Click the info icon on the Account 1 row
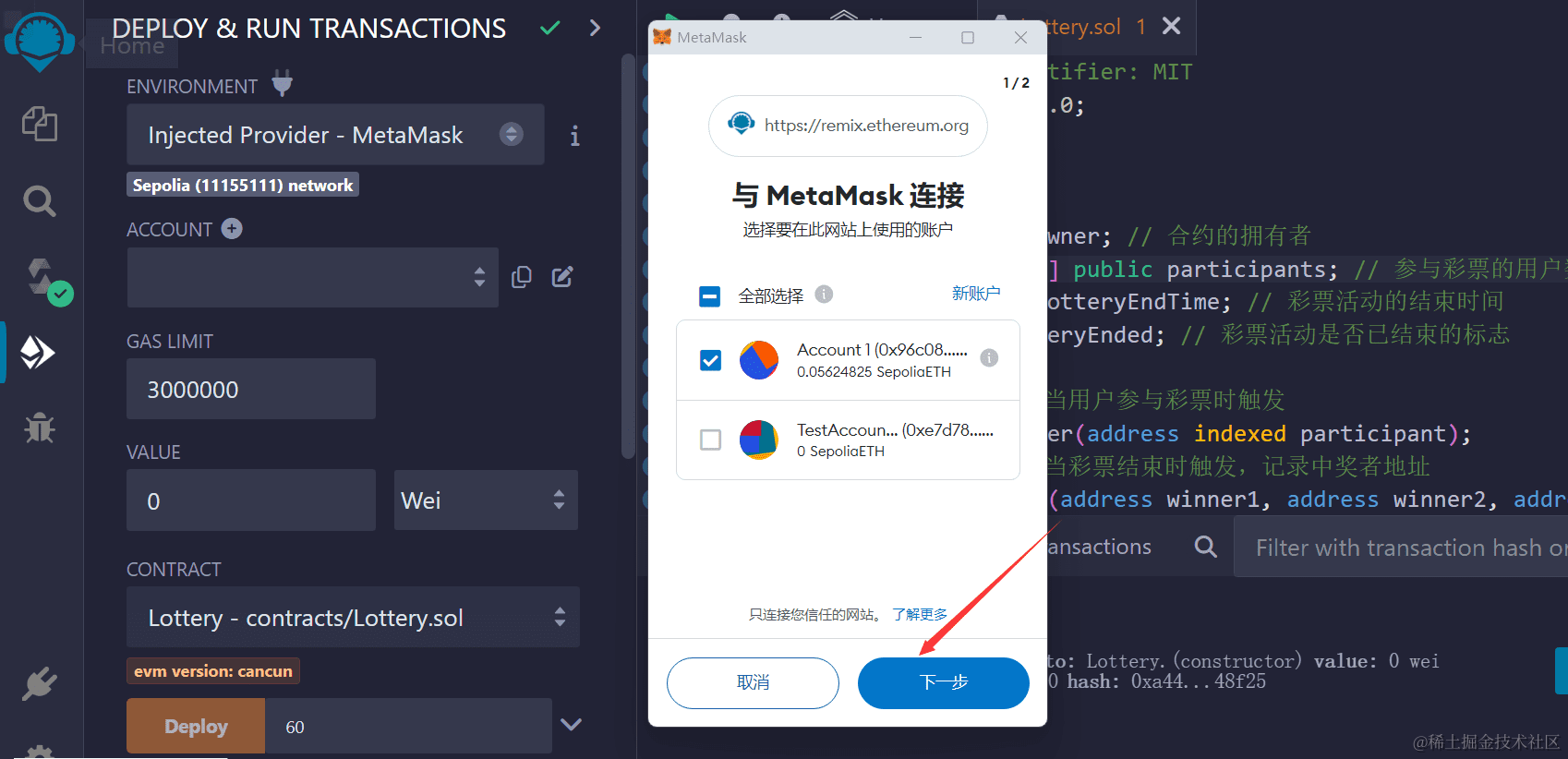1568x759 pixels. 989,358
